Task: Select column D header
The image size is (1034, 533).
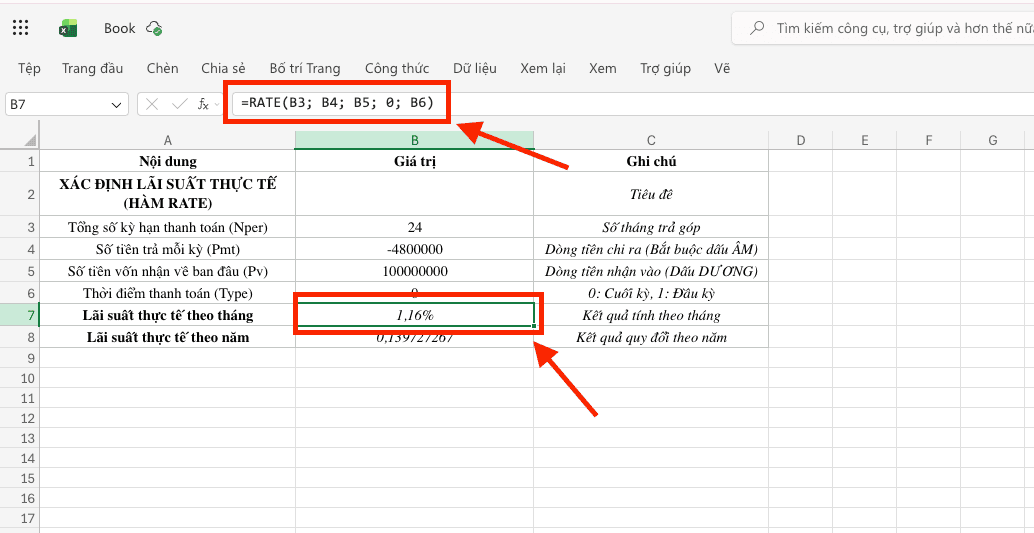Action: tap(801, 140)
